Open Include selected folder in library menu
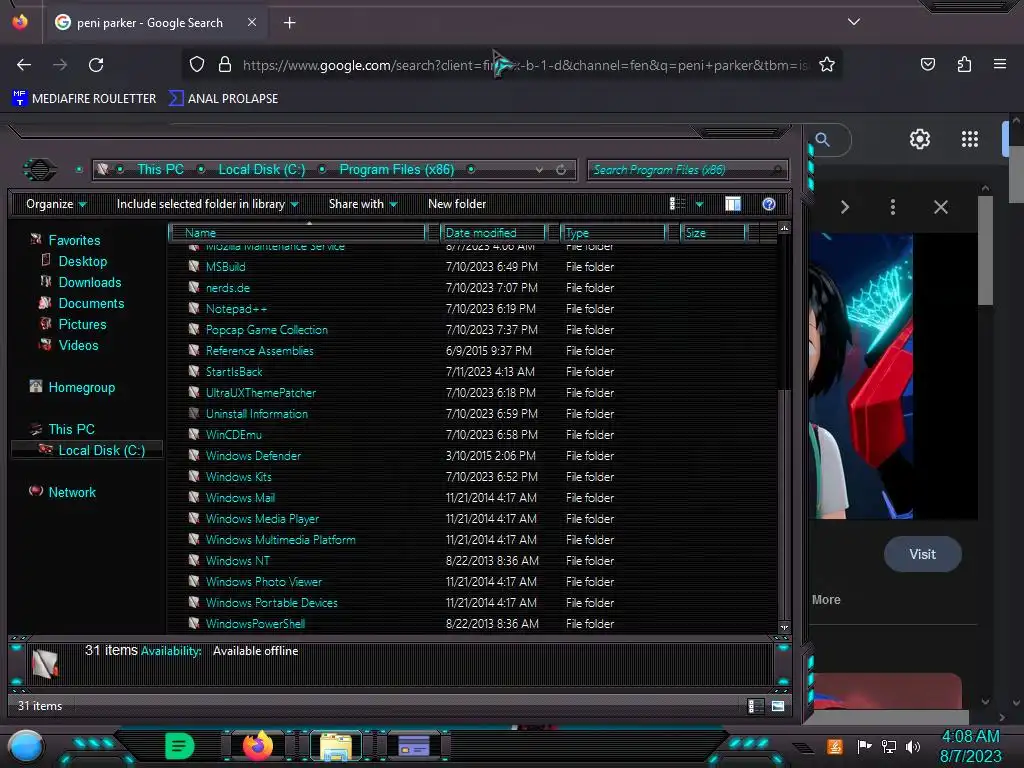The height and width of the screenshot is (768, 1024). pos(207,204)
